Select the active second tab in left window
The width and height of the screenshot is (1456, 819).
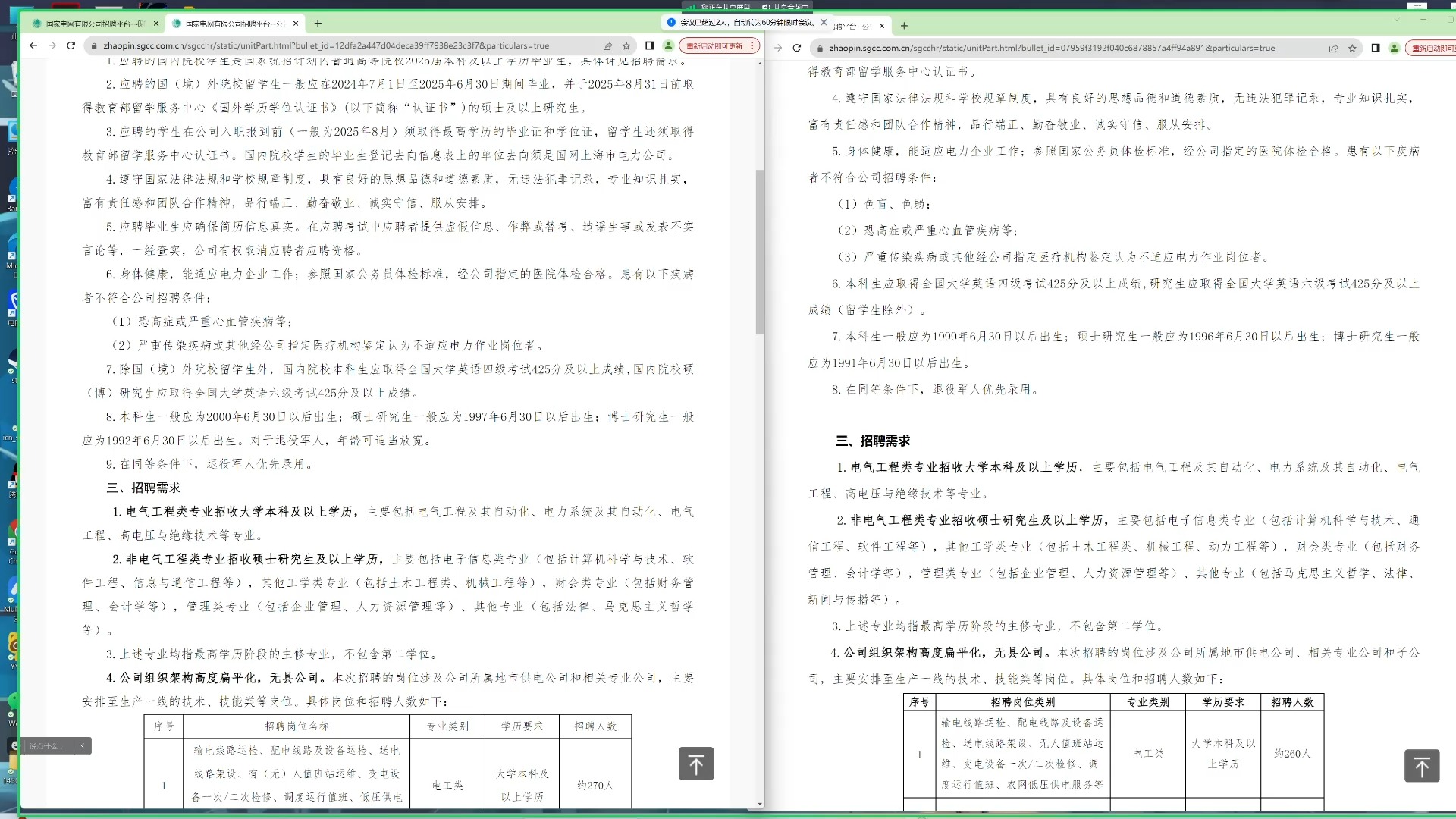click(235, 24)
